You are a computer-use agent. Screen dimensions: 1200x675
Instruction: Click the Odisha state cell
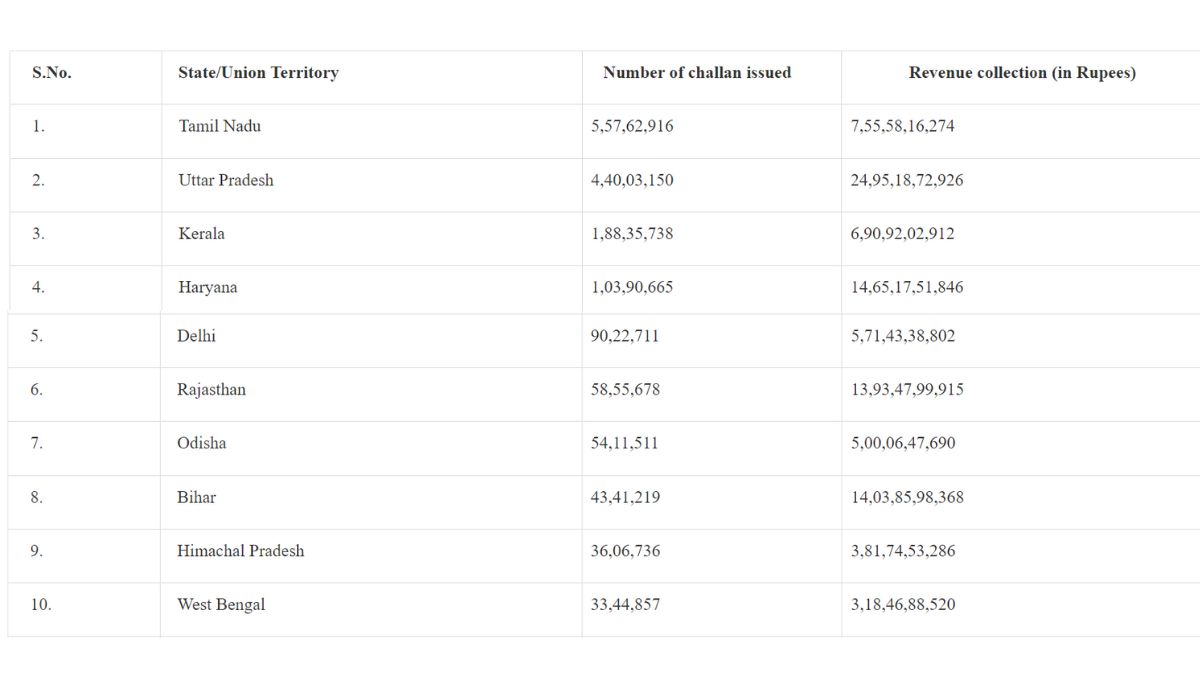pos(202,443)
